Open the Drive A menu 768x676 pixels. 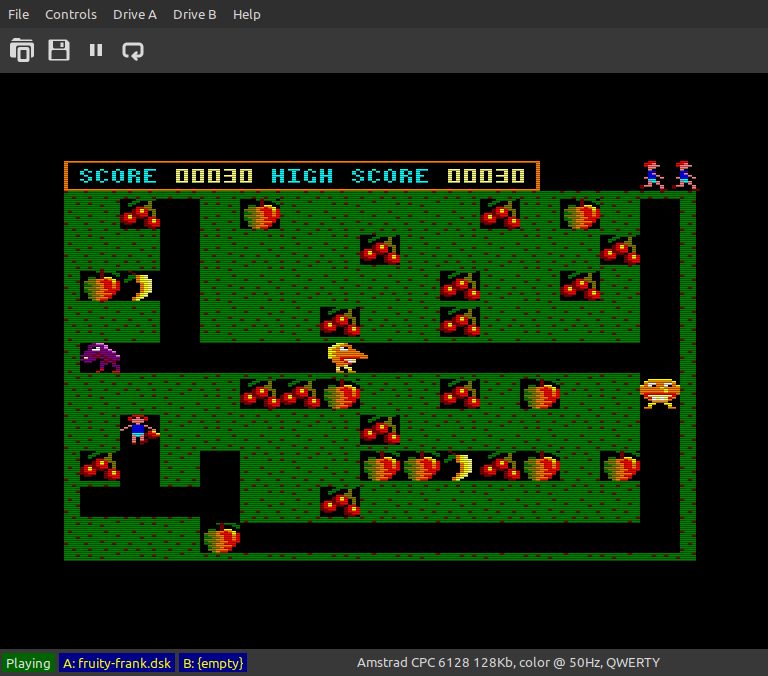pos(135,15)
